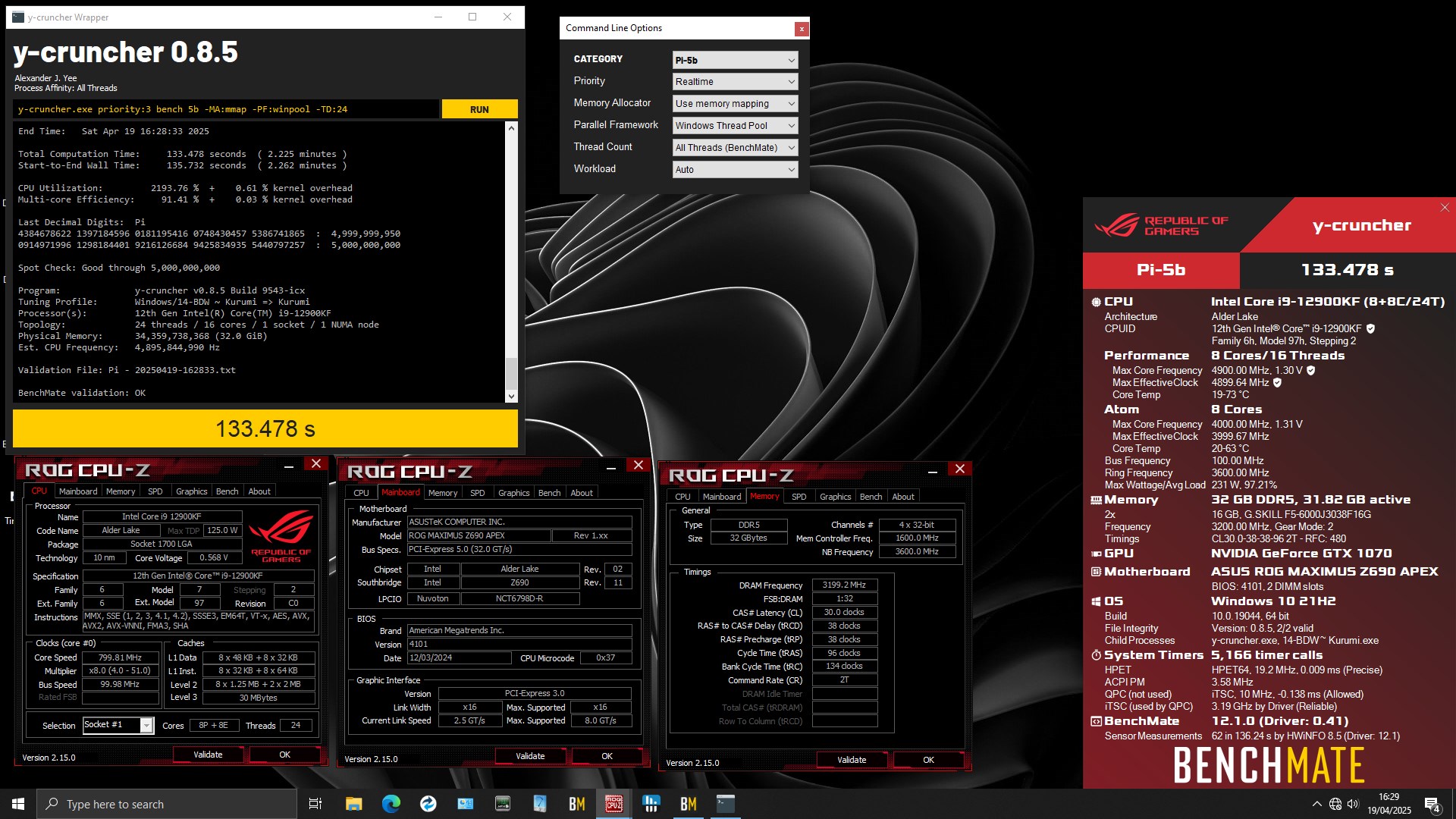
Task: Click the taskbar search box
Action: pos(167,804)
